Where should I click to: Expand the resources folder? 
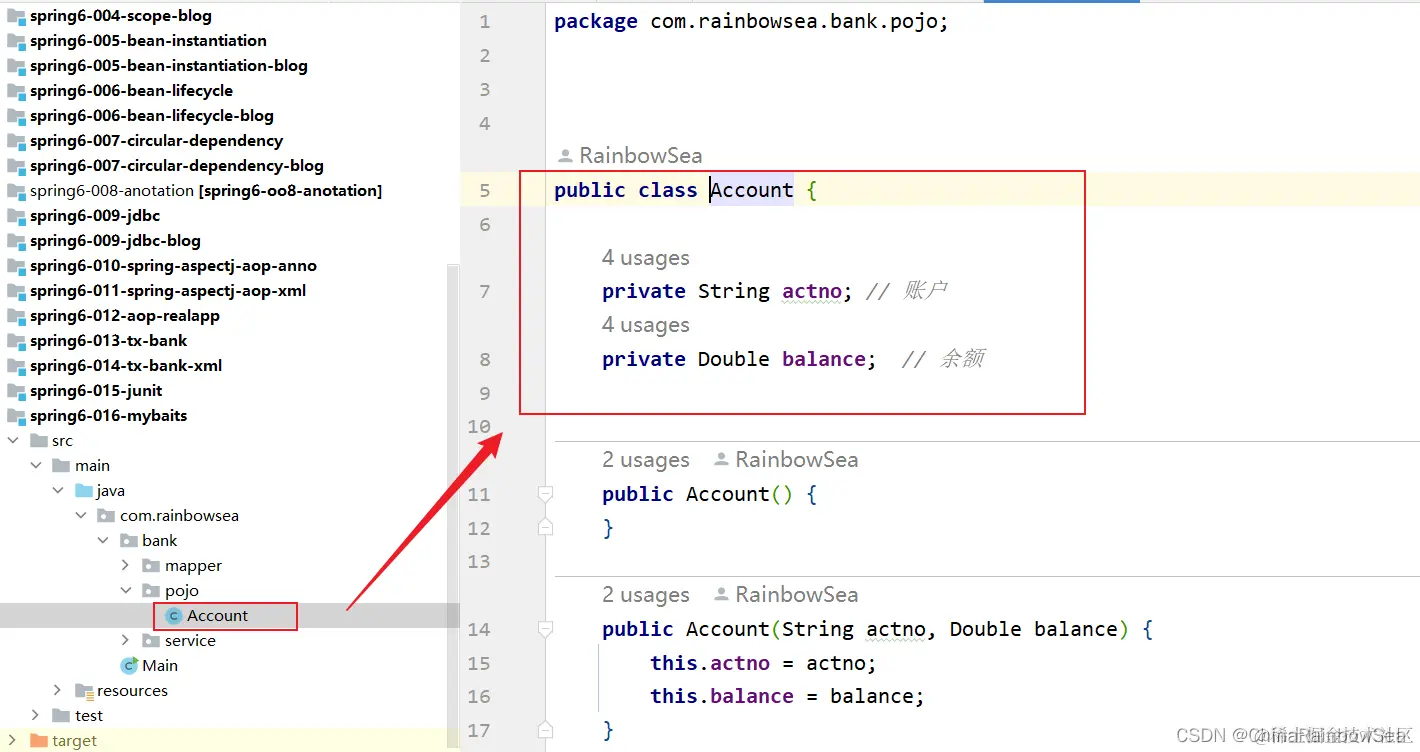57,691
